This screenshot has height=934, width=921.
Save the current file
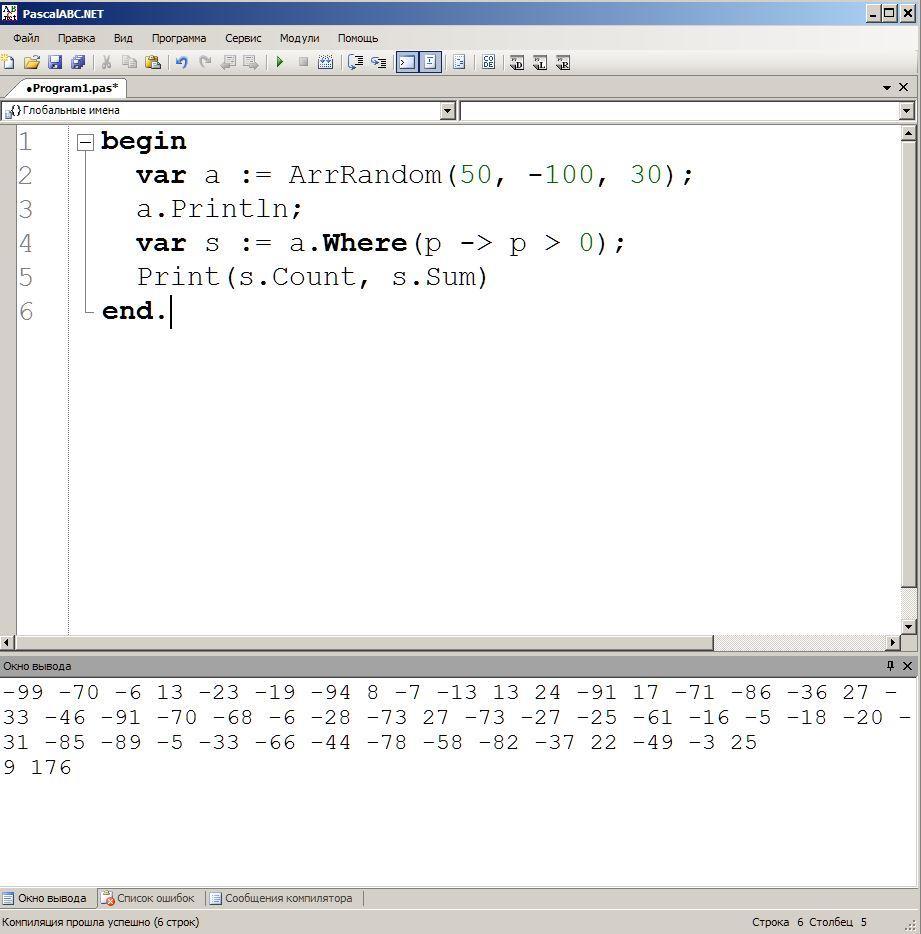[x=55, y=62]
